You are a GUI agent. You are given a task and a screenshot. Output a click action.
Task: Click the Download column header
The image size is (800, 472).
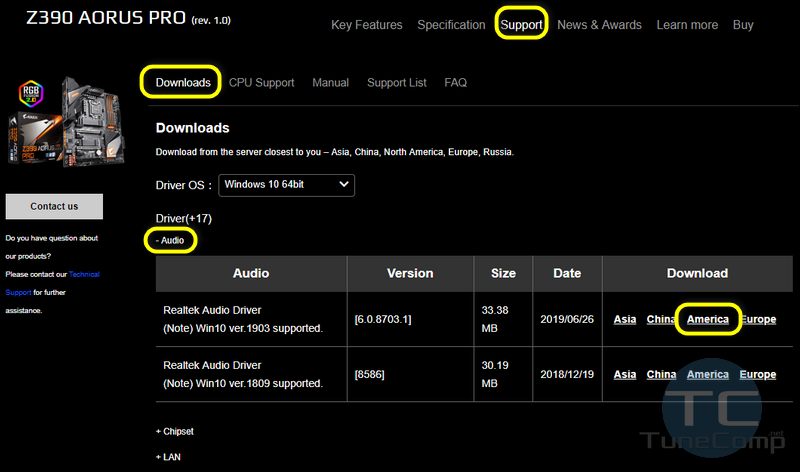pos(697,274)
